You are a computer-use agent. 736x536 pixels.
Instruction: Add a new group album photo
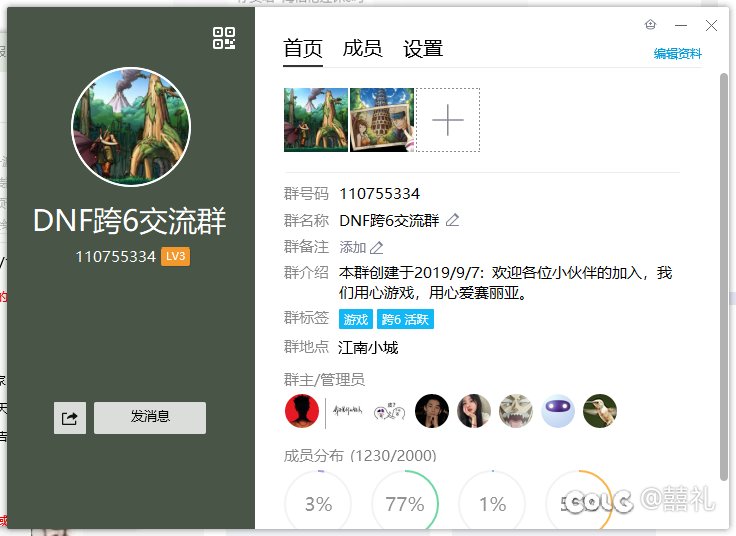tap(448, 120)
